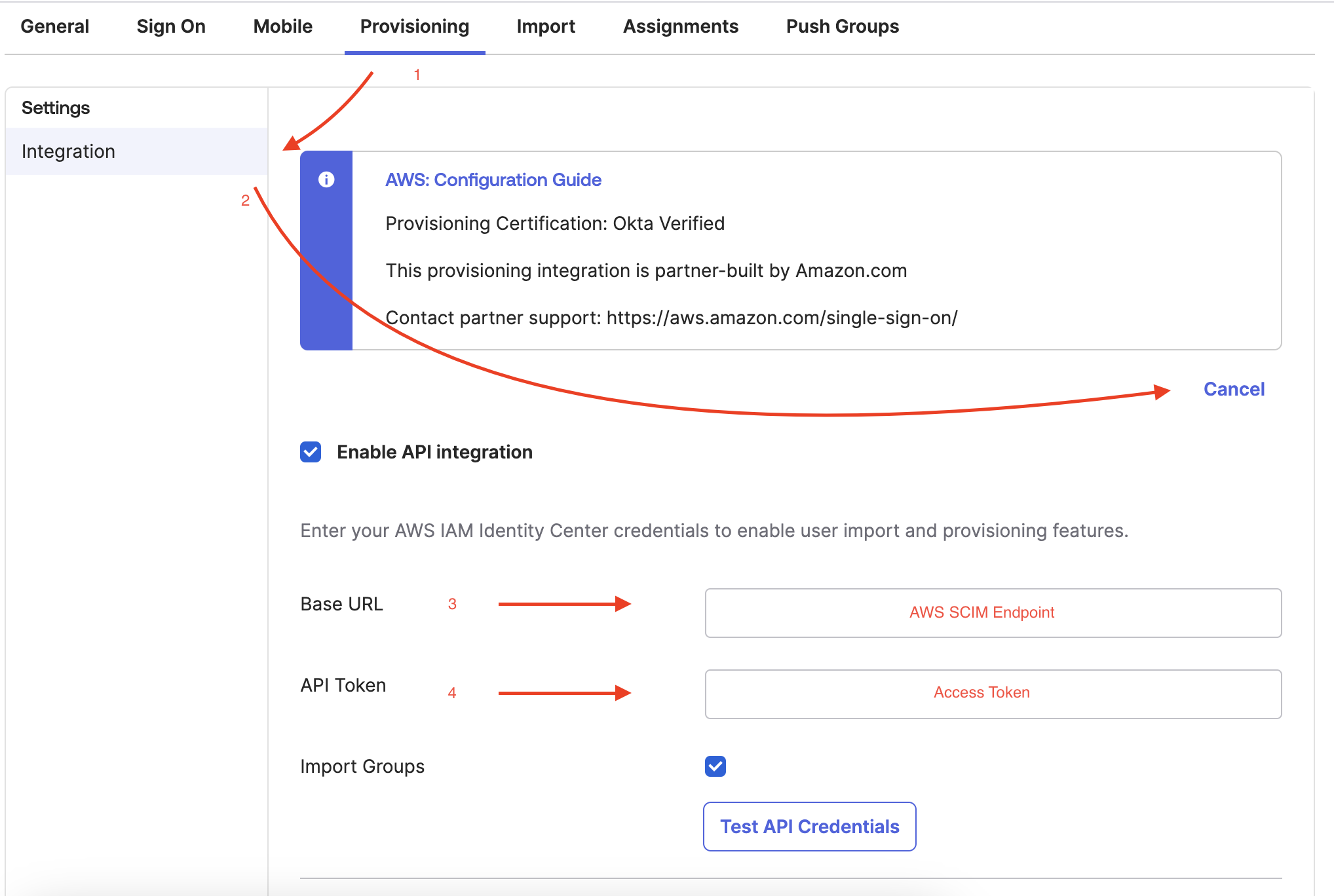Select Integration in the Settings sidebar
The image size is (1334, 896).
point(137,151)
